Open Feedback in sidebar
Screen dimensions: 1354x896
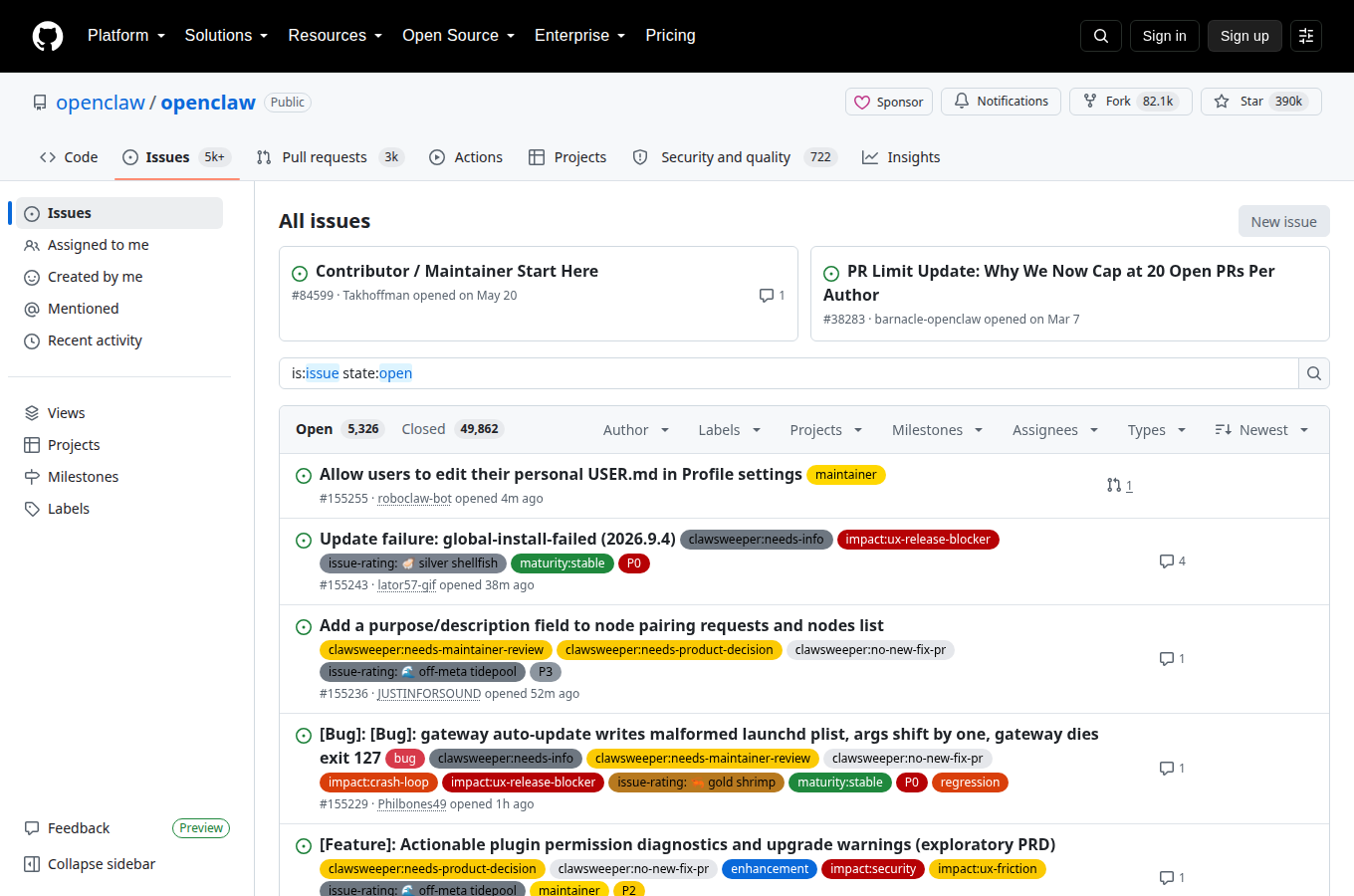pos(67,828)
